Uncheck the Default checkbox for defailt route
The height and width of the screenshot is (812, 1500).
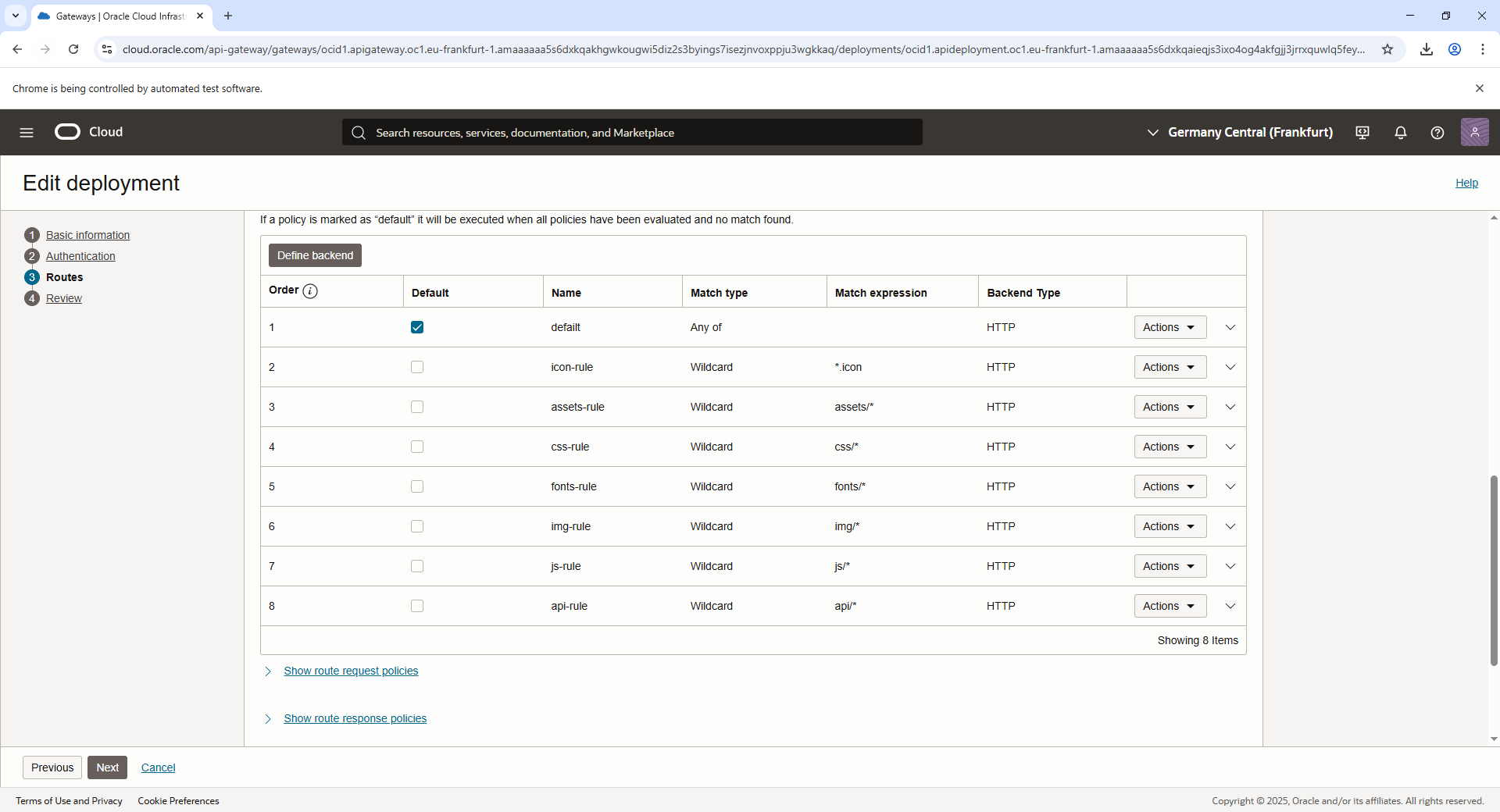point(417,327)
